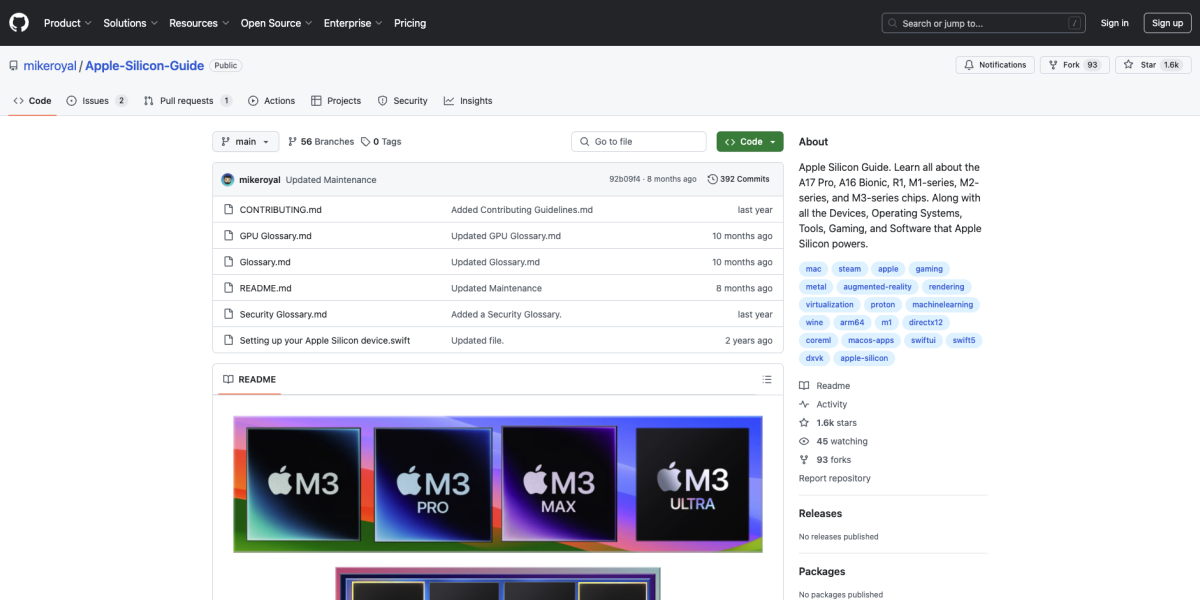Switch to the Issues tab
The width and height of the screenshot is (1200, 600).
pos(96,101)
